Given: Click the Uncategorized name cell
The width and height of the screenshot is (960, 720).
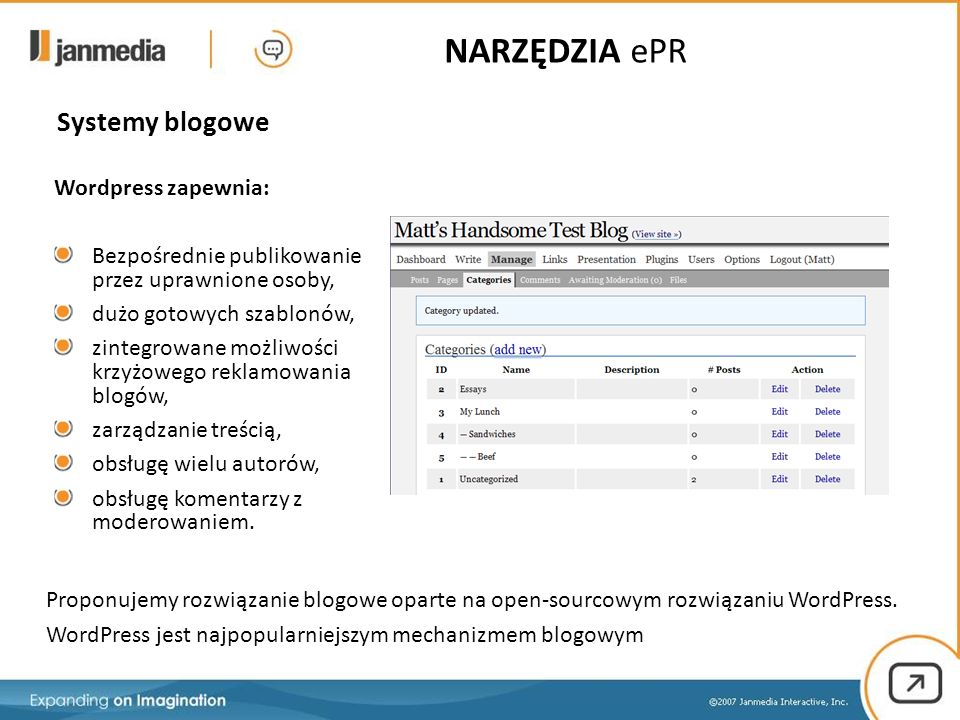Looking at the screenshot, I should click(x=516, y=479).
